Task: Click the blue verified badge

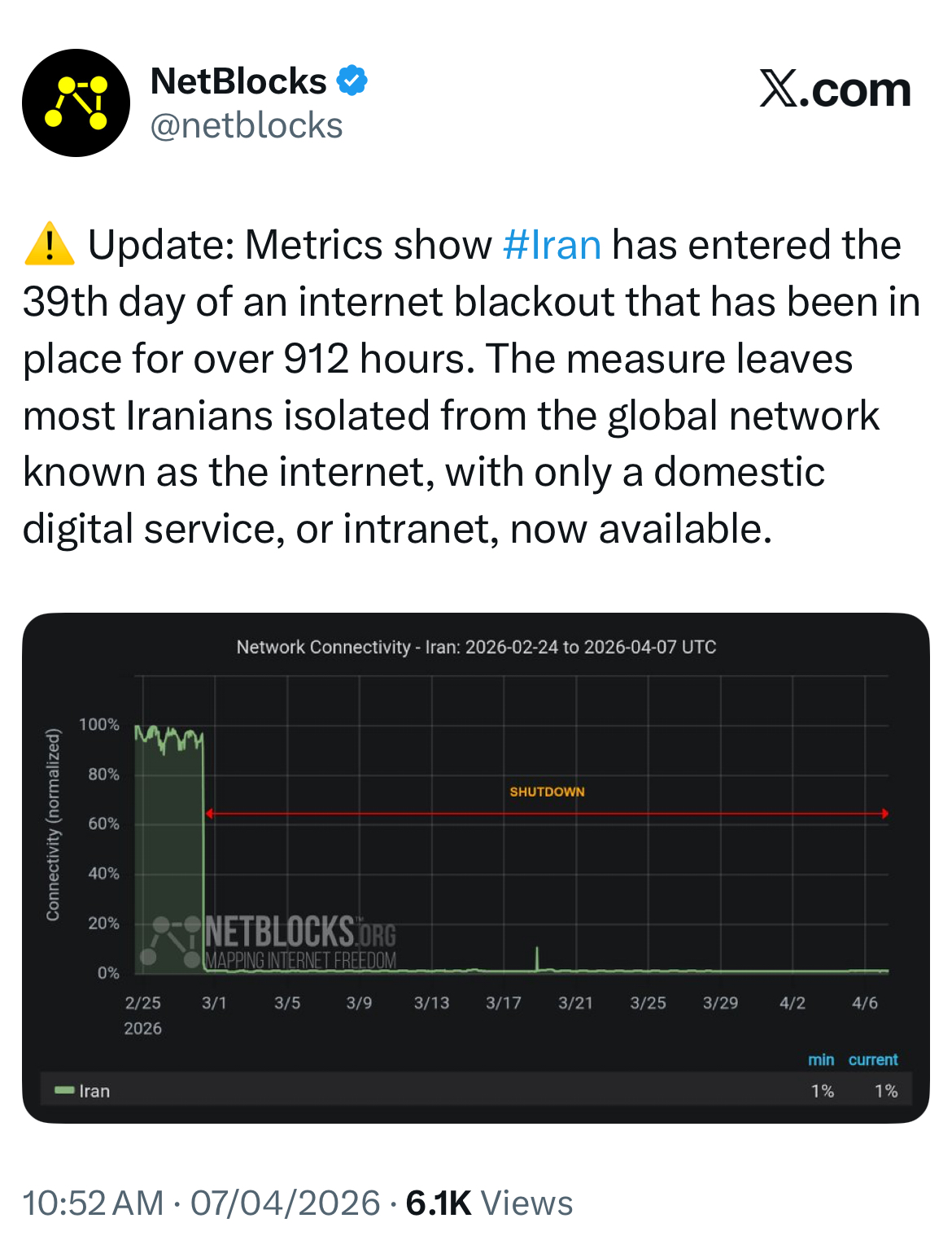Action: (x=352, y=81)
